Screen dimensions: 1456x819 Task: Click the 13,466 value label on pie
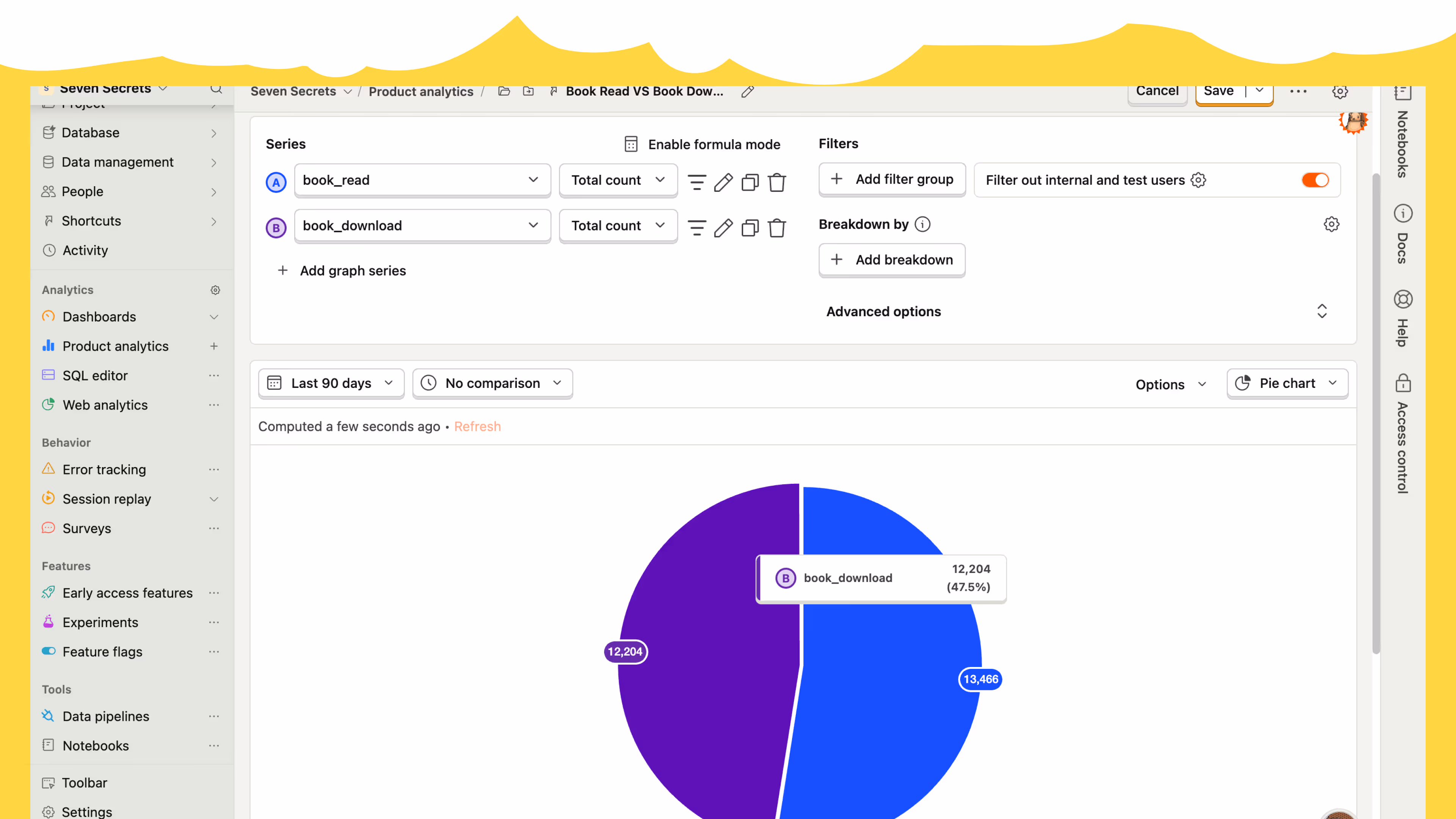click(981, 679)
